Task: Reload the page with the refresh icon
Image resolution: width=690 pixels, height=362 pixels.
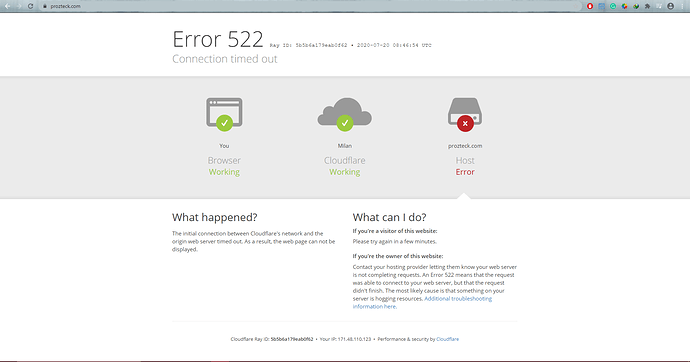Action: (x=30, y=6)
